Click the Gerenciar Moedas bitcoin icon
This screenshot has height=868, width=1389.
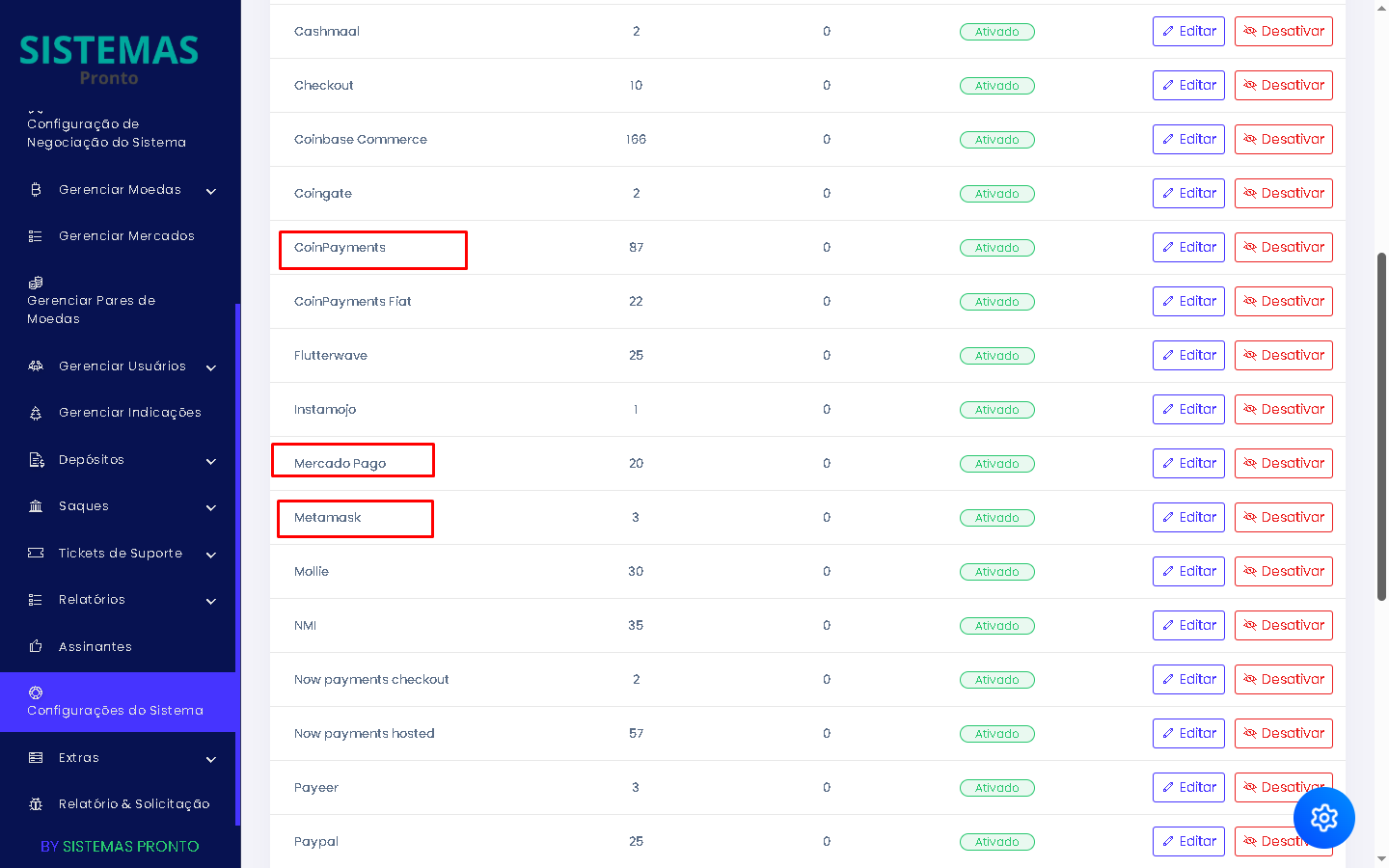(36, 190)
